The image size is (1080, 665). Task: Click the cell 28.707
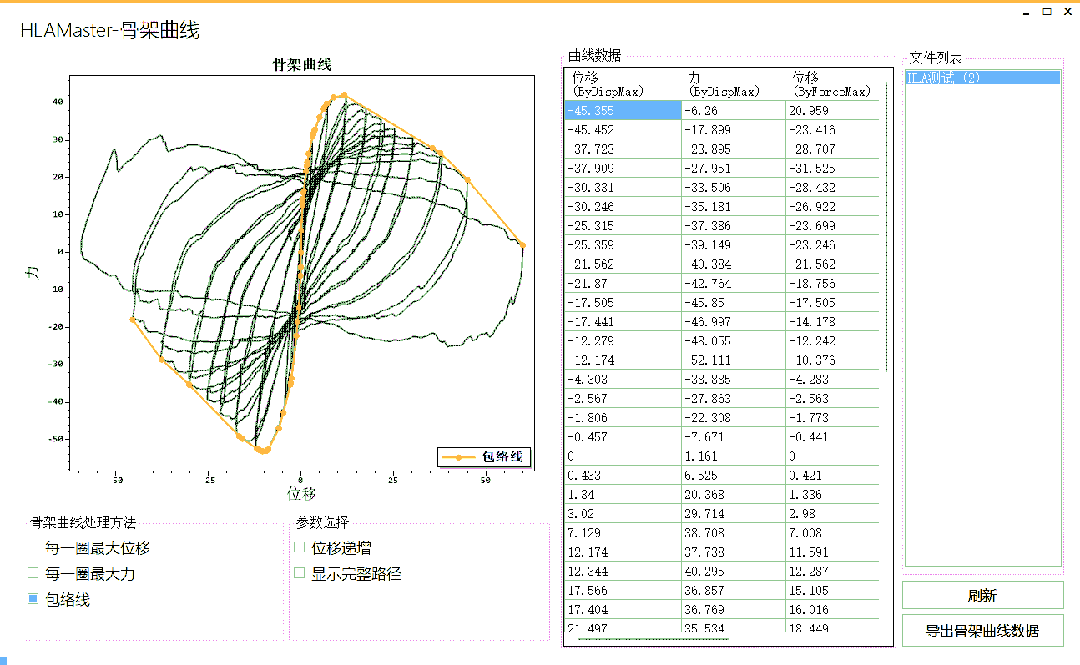pos(833,149)
